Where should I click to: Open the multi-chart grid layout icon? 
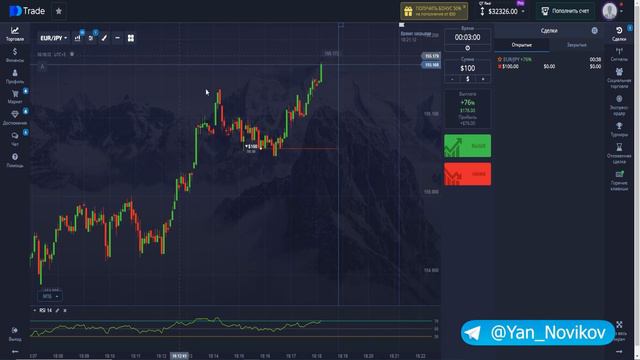pyautogui.click(x=131, y=38)
